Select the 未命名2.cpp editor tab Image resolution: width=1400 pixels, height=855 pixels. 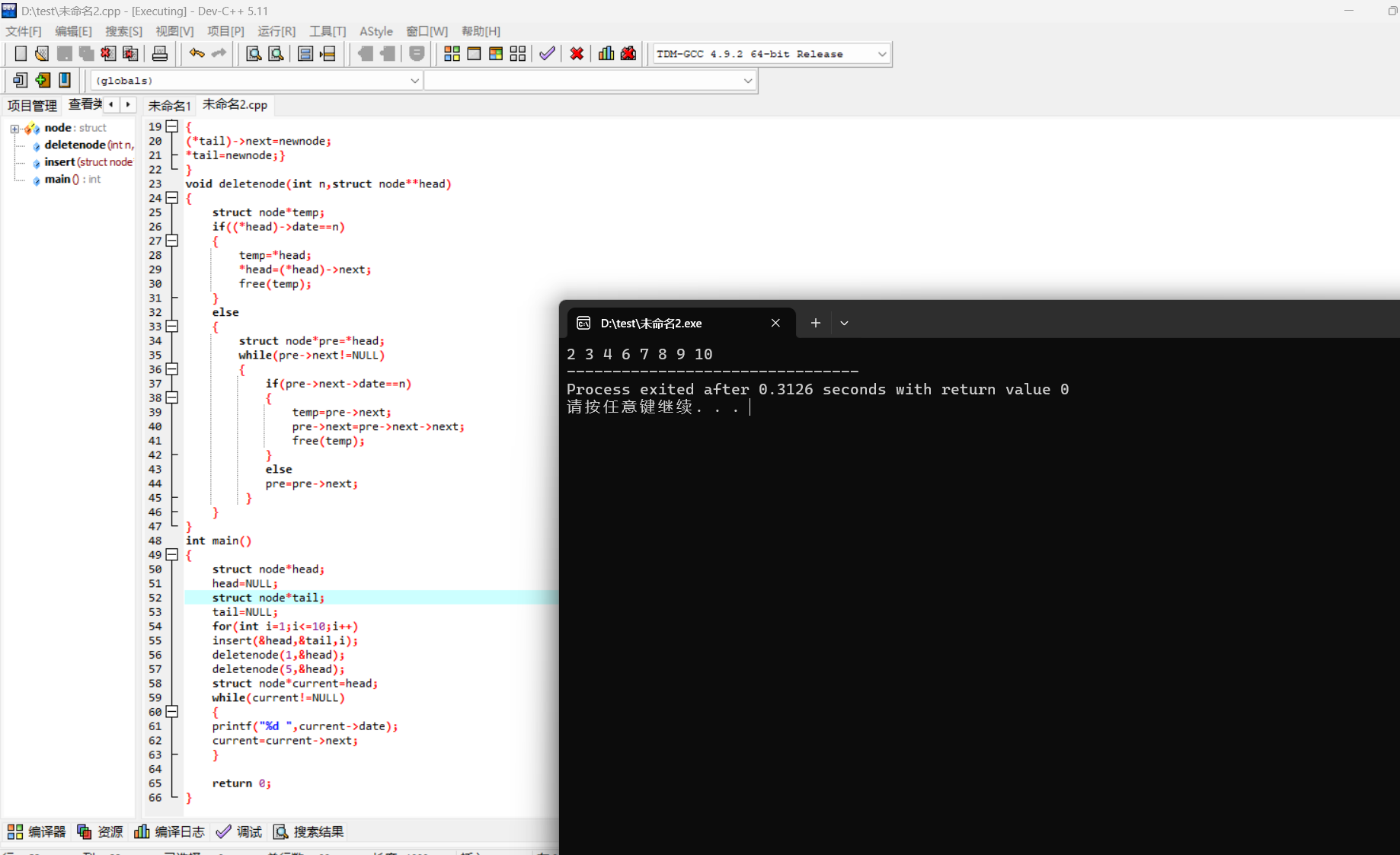(235, 105)
